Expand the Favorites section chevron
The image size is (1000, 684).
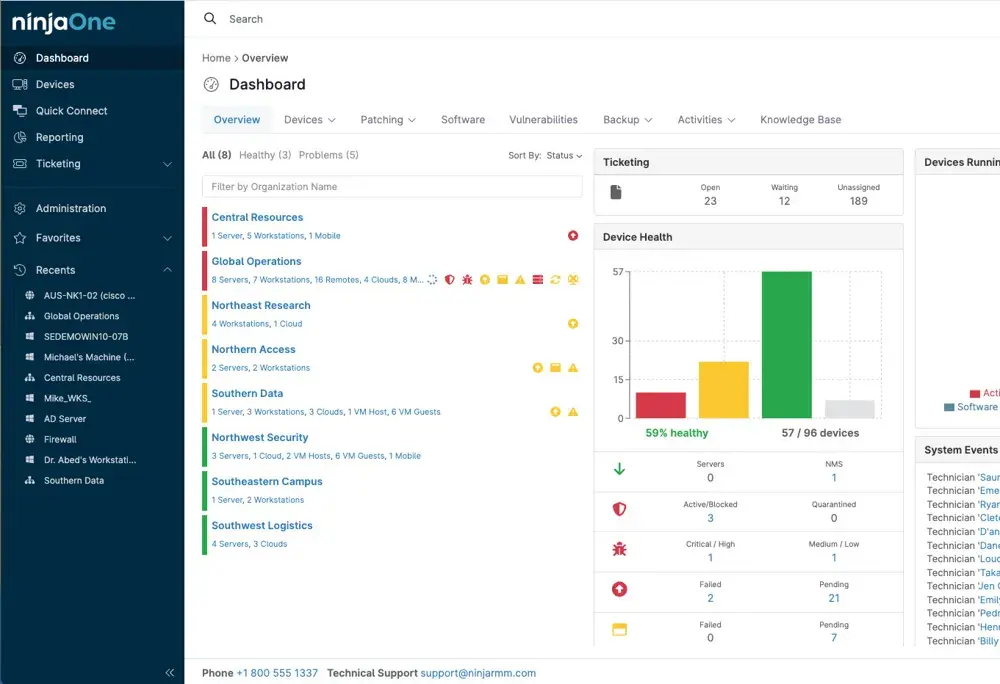coord(167,238)
